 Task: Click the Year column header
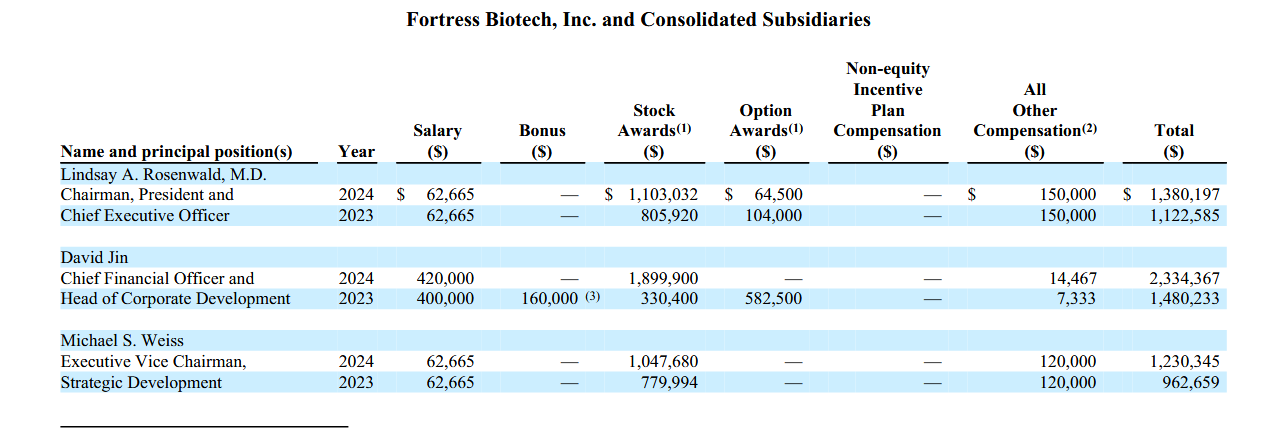click(x=356, y=152)
